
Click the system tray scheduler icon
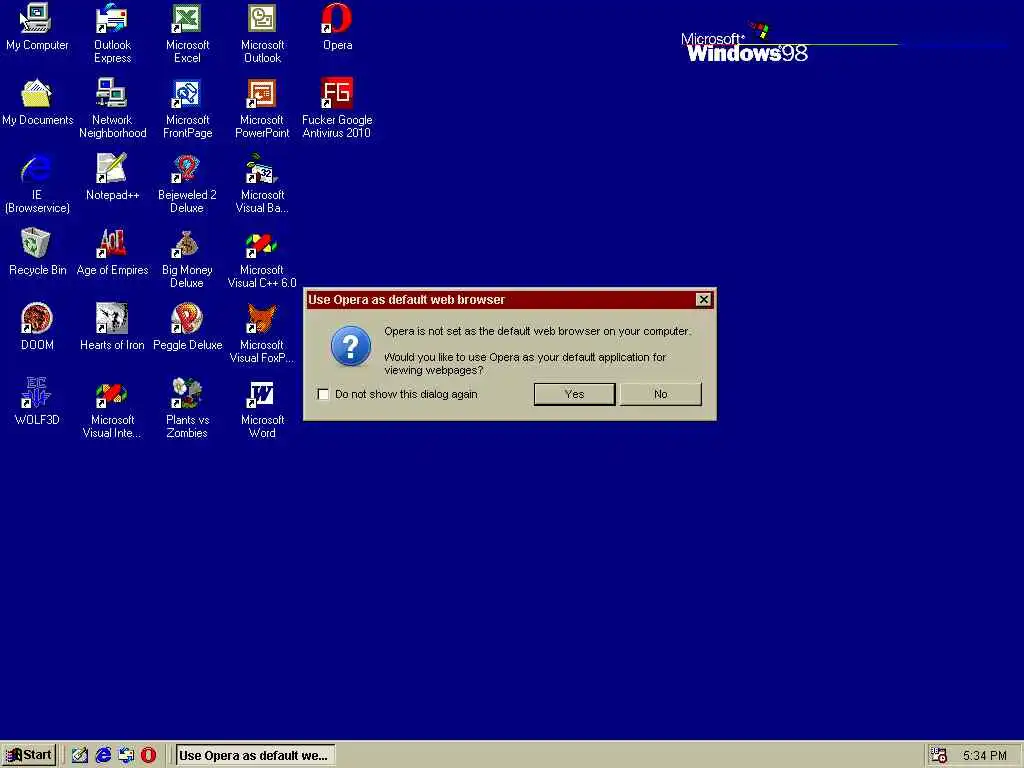938,755
